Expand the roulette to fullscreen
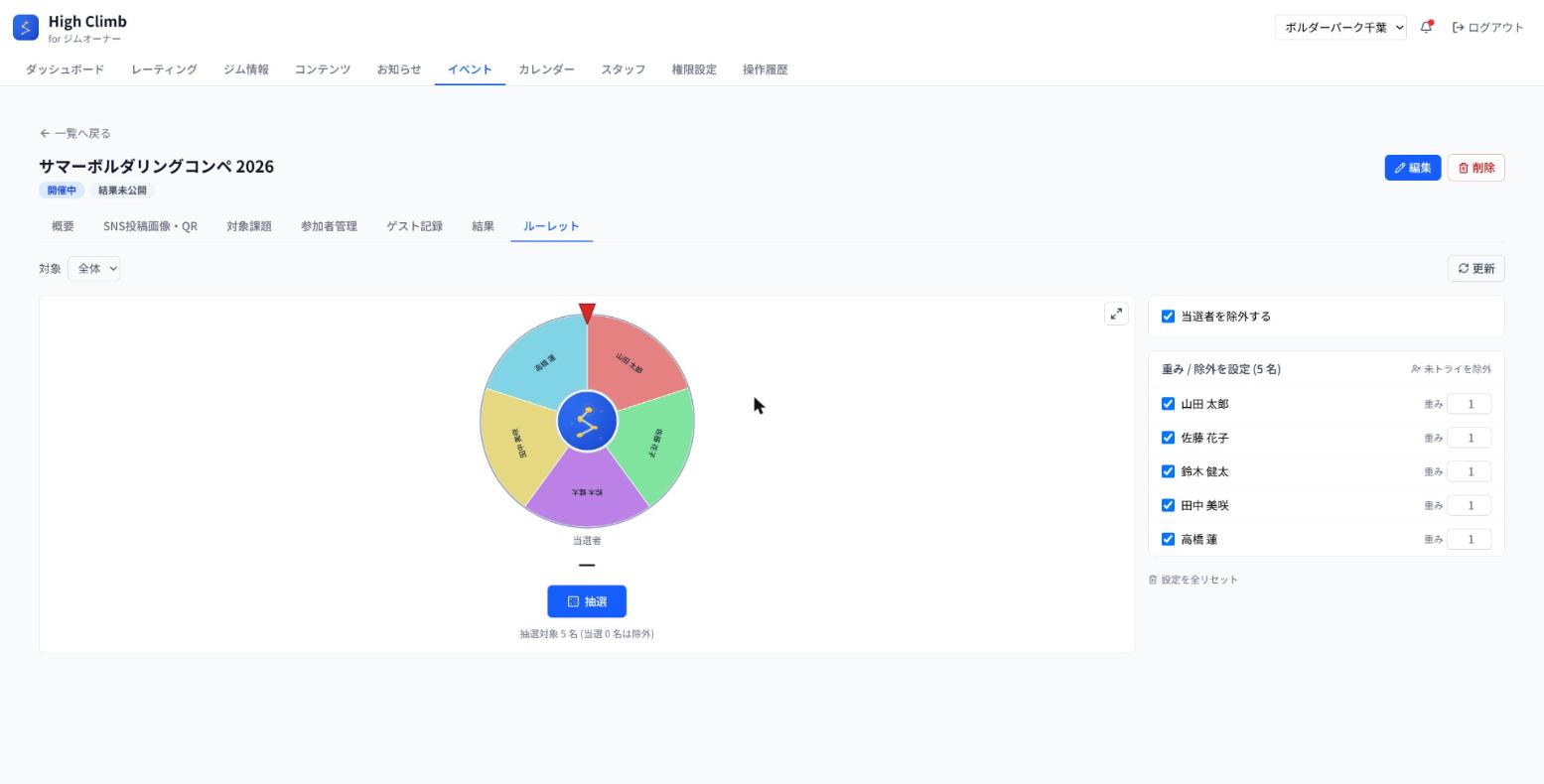 1116,314
